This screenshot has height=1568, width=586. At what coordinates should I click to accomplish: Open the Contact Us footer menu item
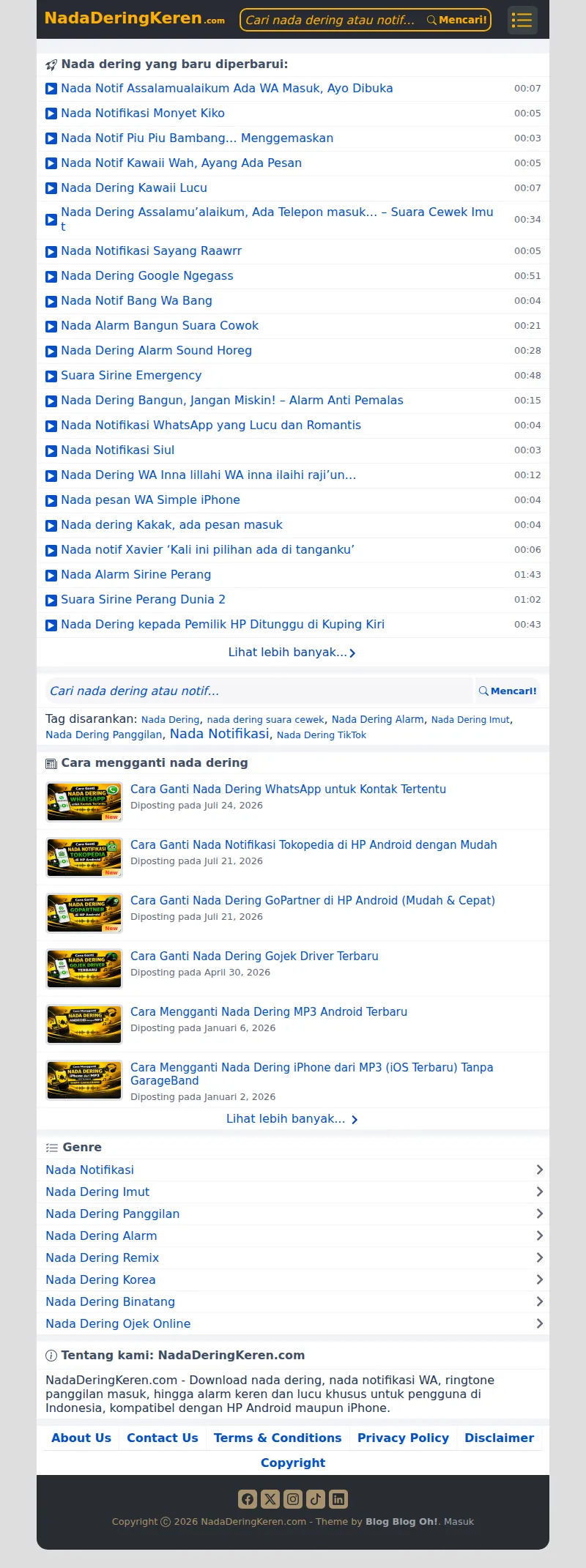(163, 1438)
